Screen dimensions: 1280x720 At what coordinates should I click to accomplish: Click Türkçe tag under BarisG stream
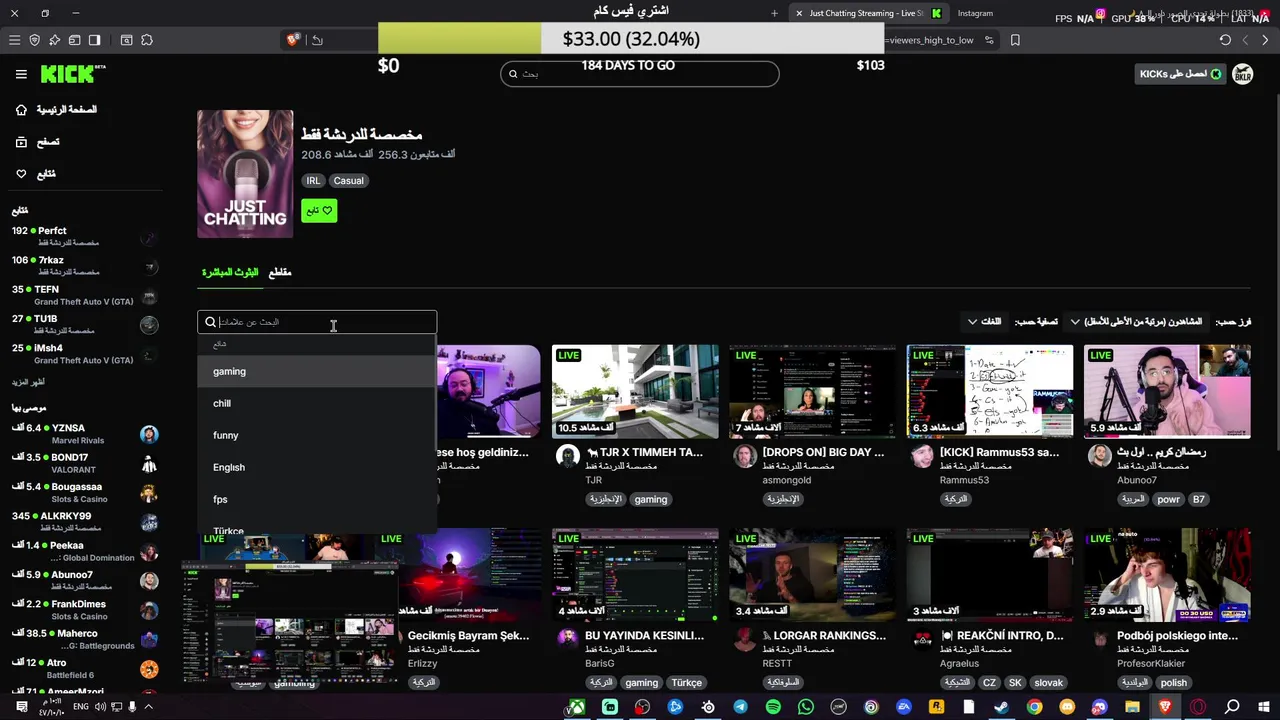point(686,683)
